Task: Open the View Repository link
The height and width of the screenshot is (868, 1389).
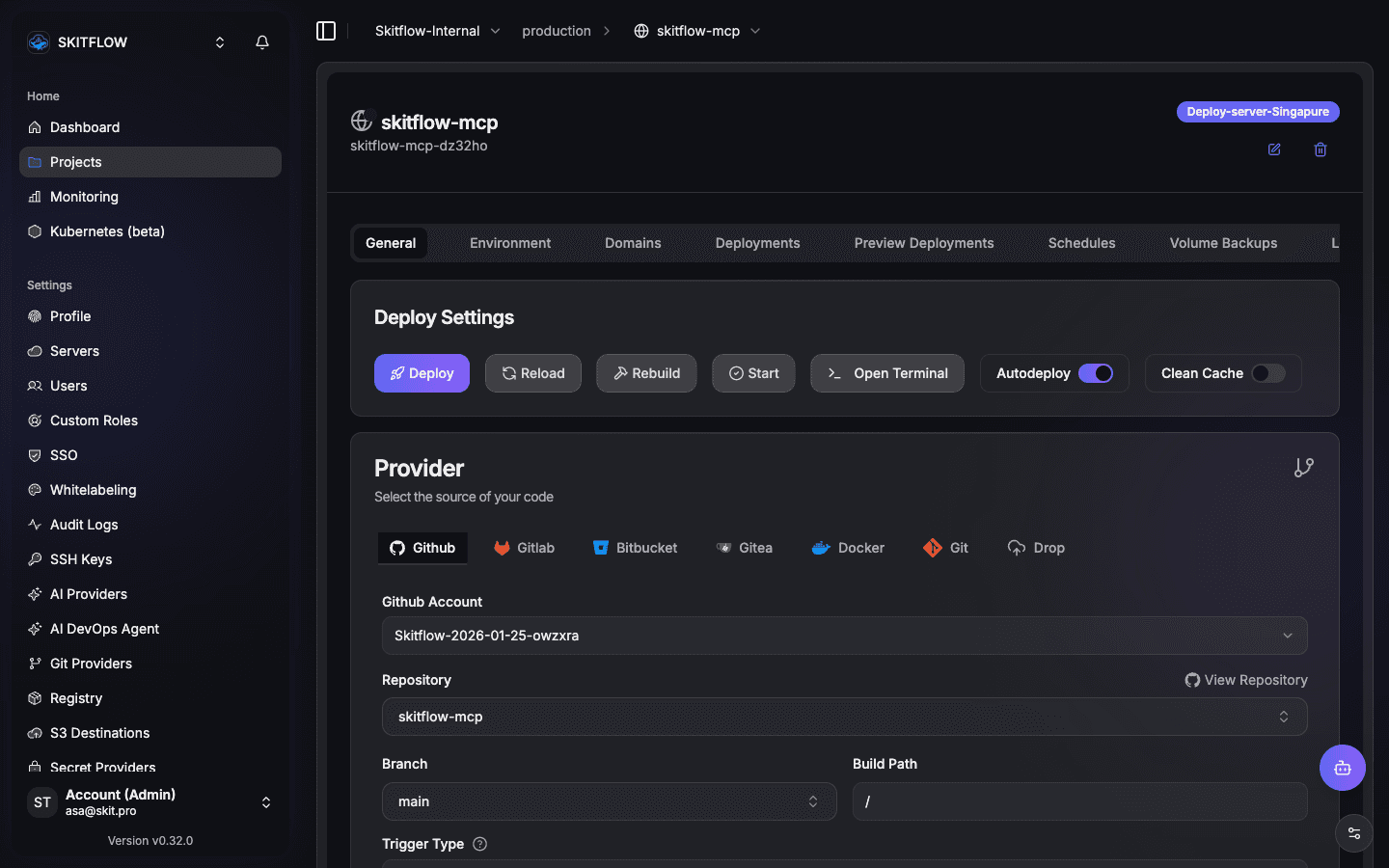Action: 1246,680
